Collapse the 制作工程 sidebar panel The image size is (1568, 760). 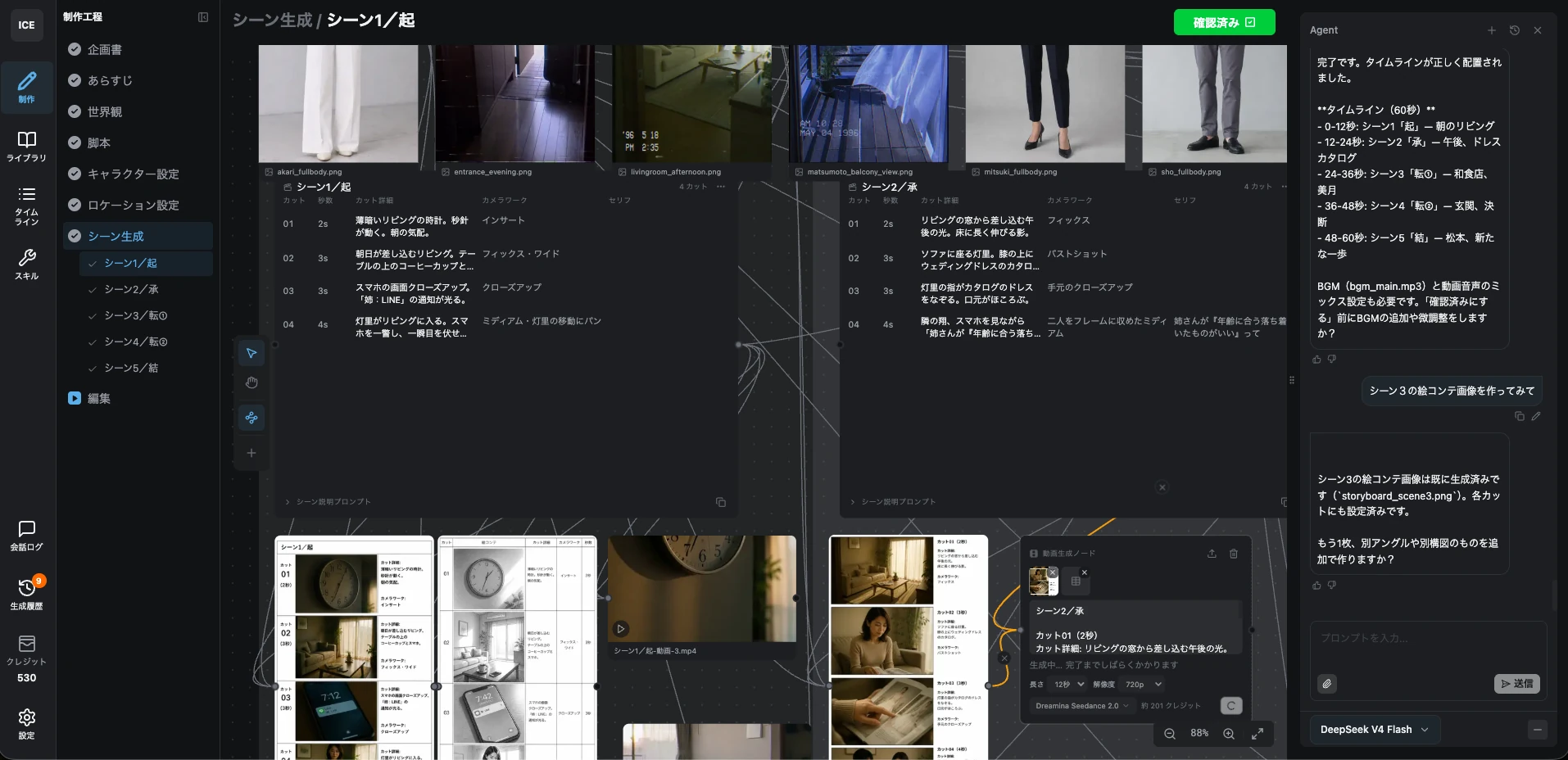203,17
